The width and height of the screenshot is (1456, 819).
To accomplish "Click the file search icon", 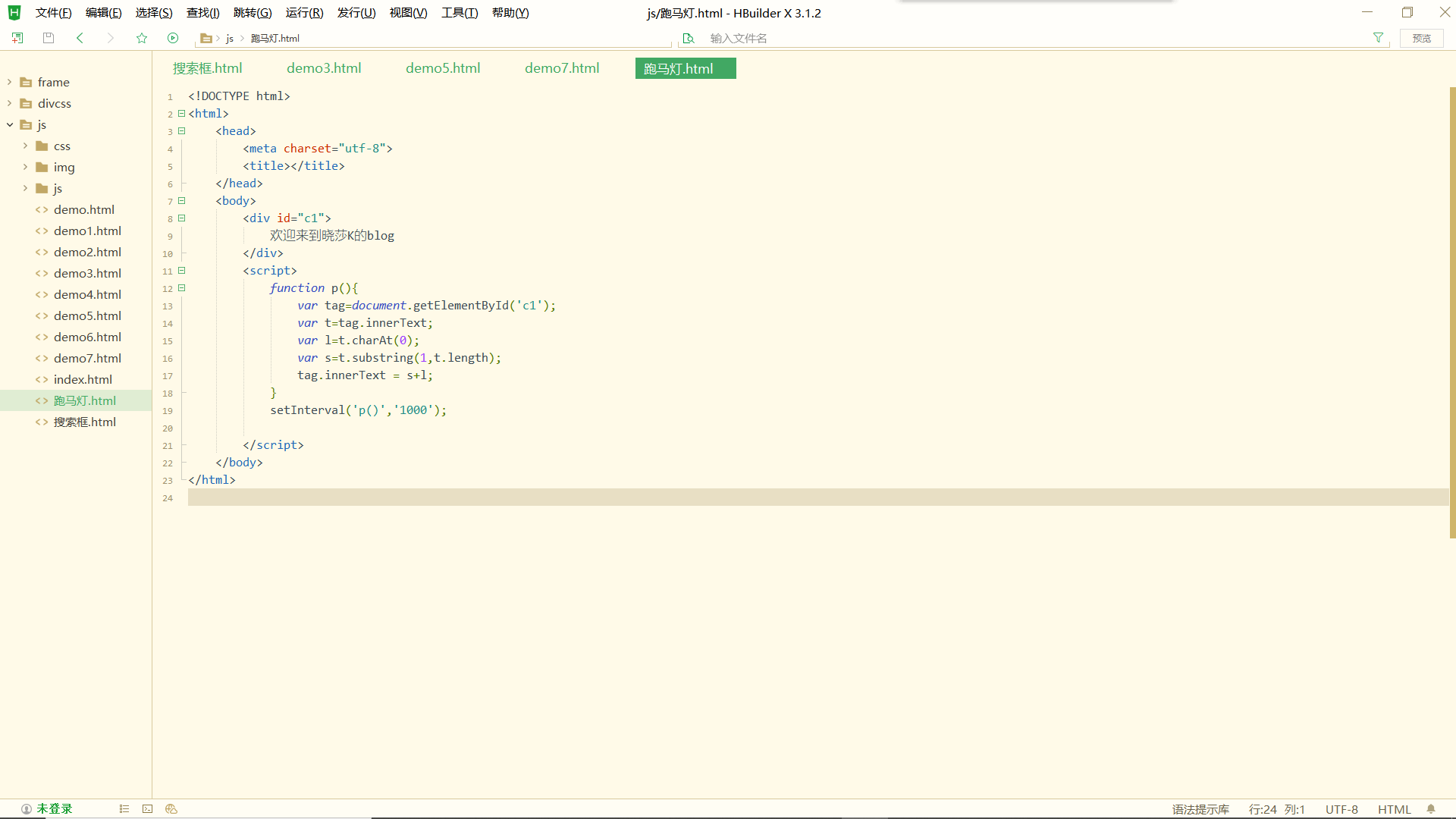I will [689, 39].
